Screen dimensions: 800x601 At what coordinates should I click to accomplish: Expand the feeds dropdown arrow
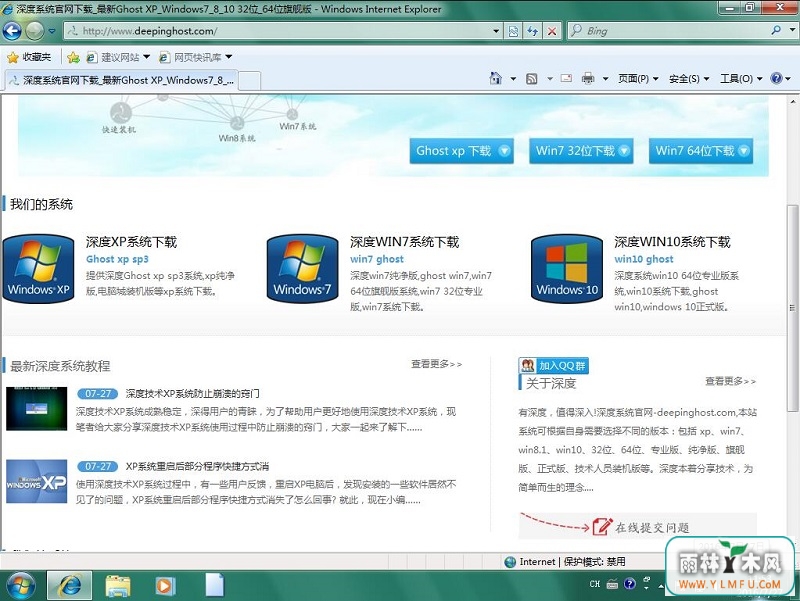tap(549, 79)
